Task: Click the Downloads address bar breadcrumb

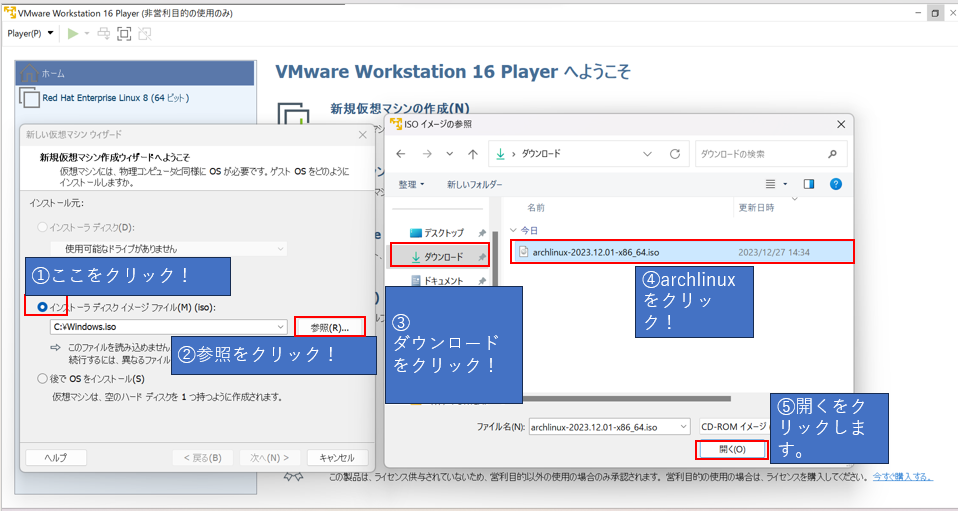Action: tap(541, 154)
